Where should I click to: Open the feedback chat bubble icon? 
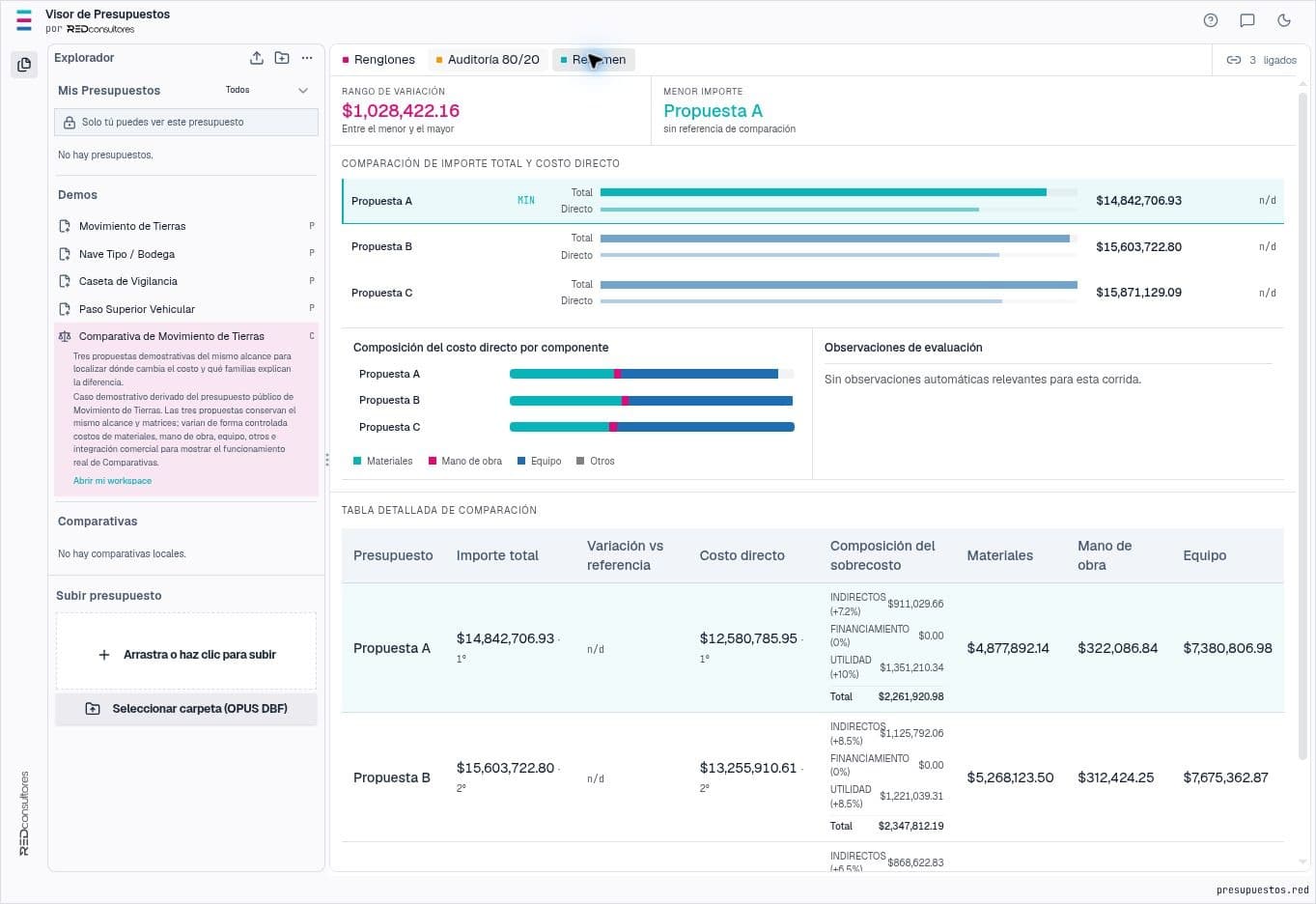(1247, 20)
